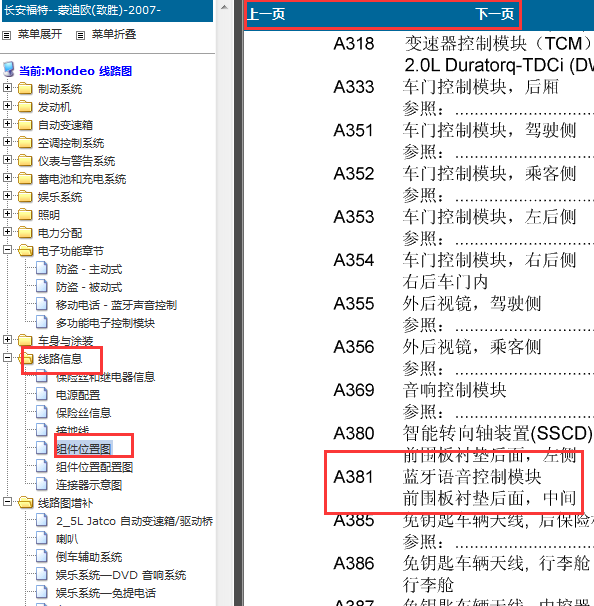Click the page icon for 连接器示意图
The height and width of the screenshot is (606, 594).
pos(42,484)
